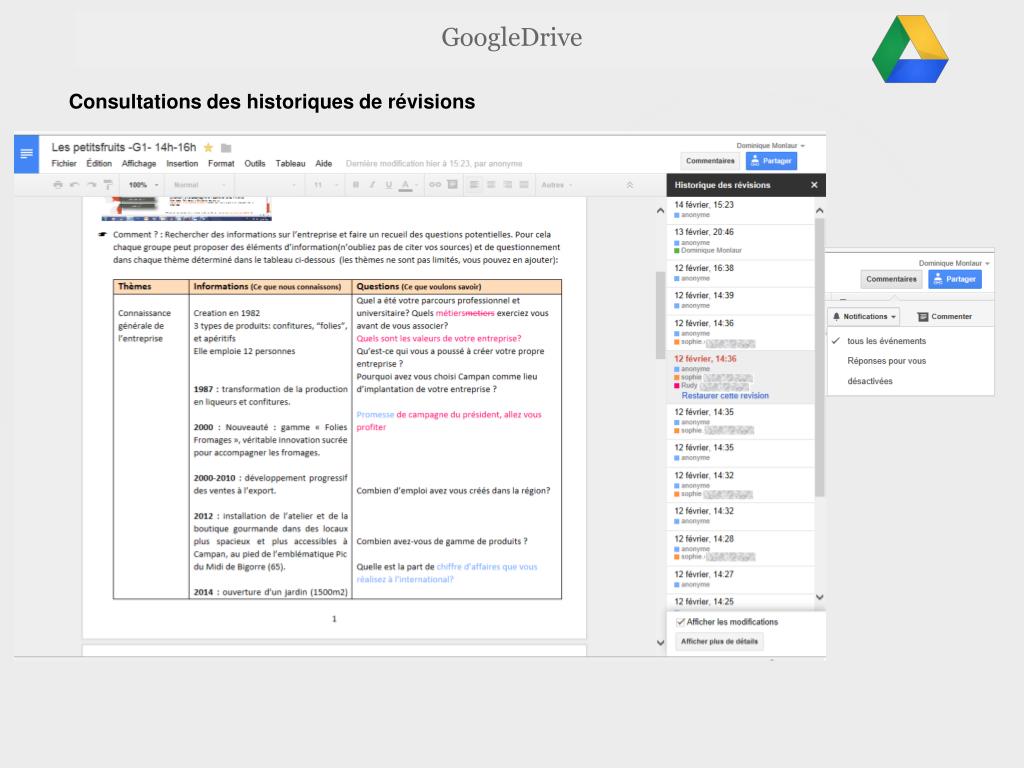The image size is (1024, 768).
Task: Select the 13 février, 20:46 revision
Action: click(x=741, y=241)
